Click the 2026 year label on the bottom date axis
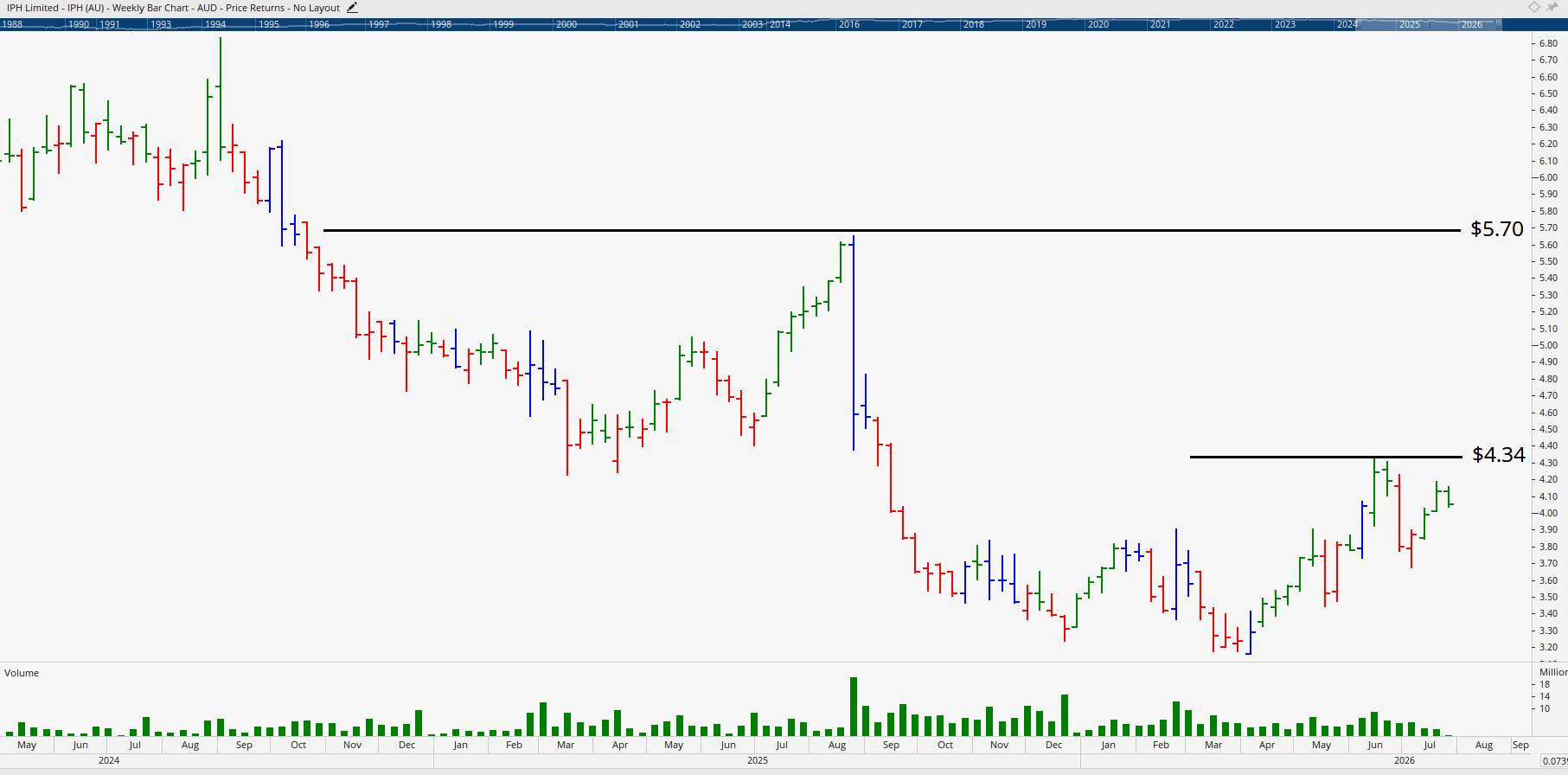The height and width of the screenshot is (775, 1568). 1405,760
